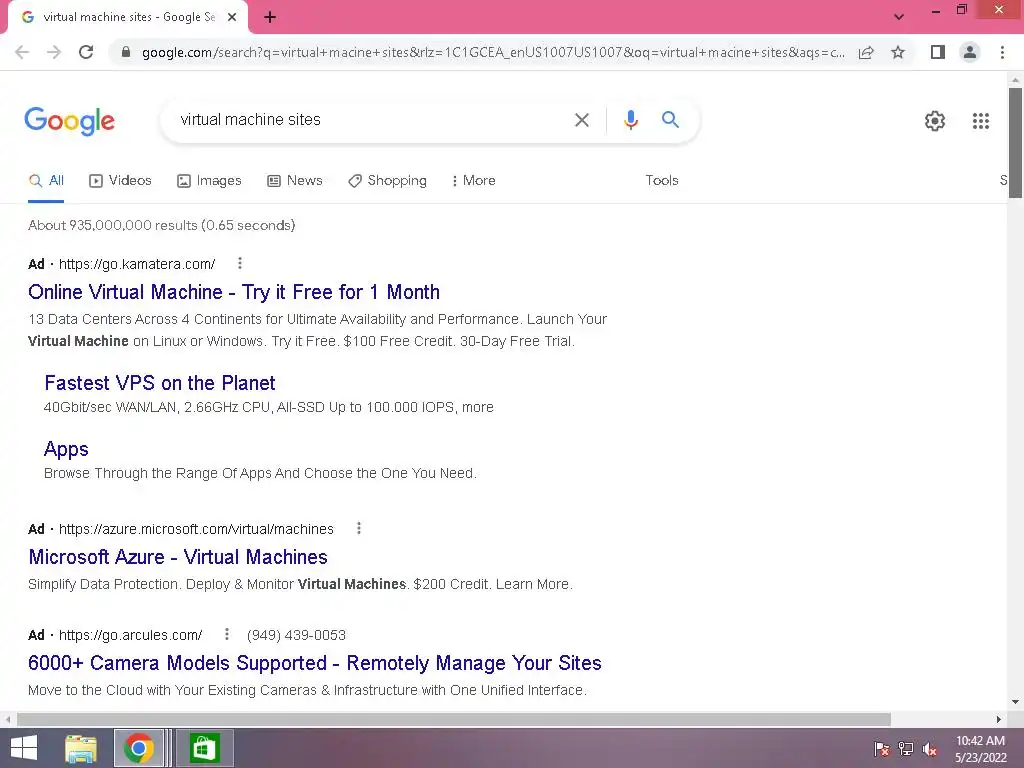Screen dimensions: 1024x768
Task: Click the network tray icon
Action: 906,749
